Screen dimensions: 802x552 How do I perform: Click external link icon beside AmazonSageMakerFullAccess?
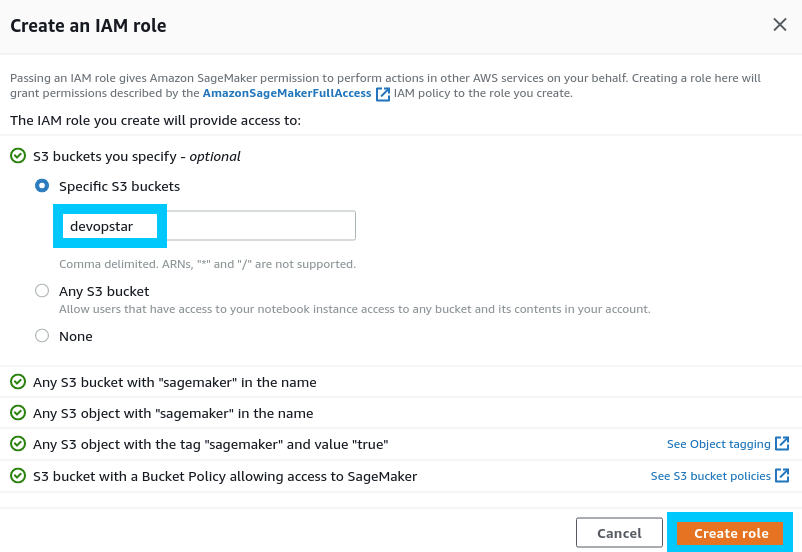[382, 94]
